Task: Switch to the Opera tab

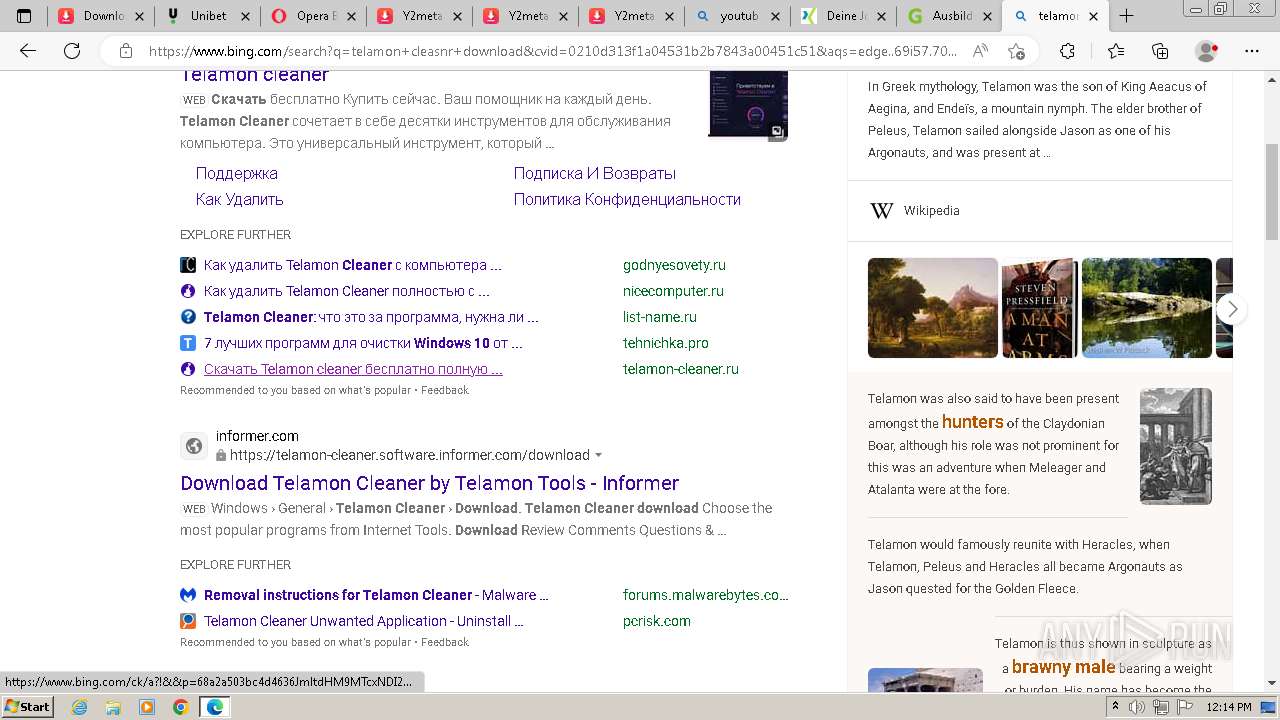Action: point(313,16)
